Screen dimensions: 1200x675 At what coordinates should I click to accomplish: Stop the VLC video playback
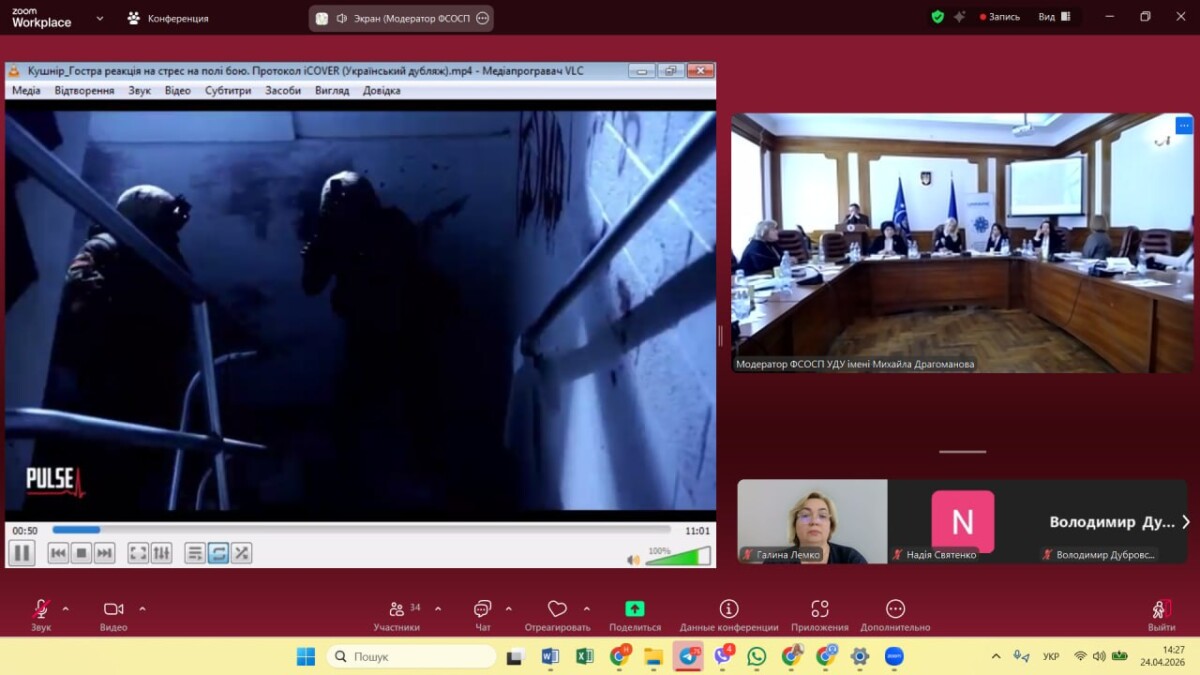click(x=82, y=553)
